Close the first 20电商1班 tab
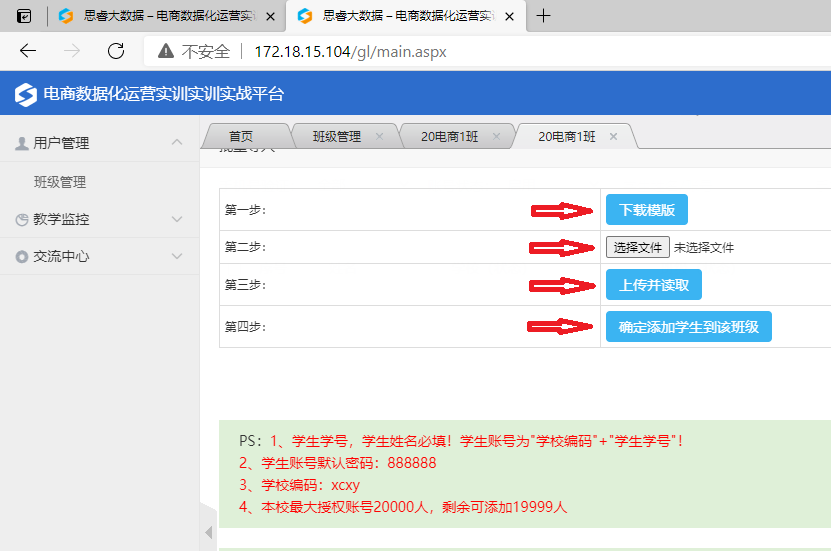This screenshot has height=551, width=831. (x=496, y=137)
